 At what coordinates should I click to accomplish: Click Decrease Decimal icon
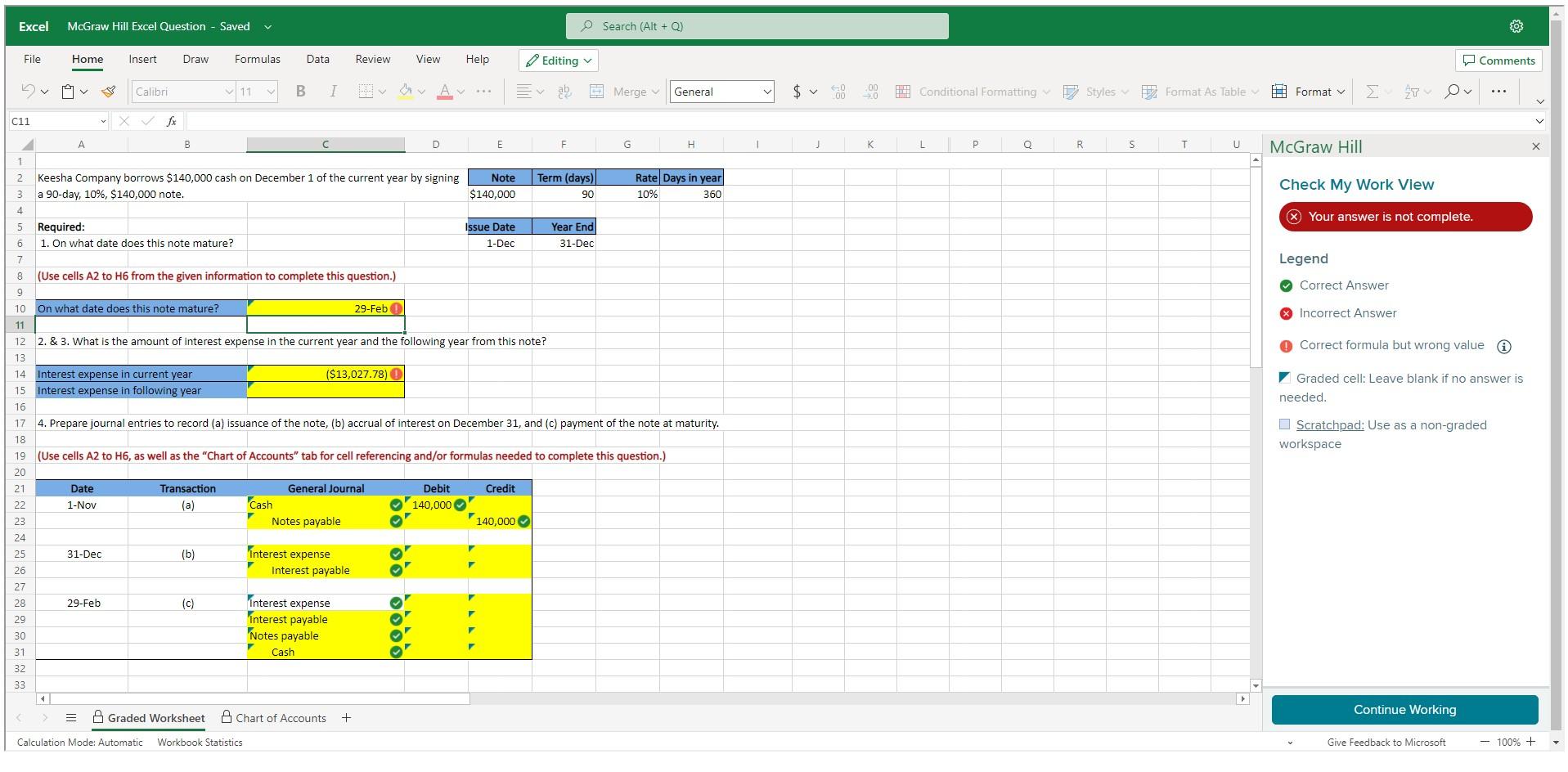click(x=871, y=92)
